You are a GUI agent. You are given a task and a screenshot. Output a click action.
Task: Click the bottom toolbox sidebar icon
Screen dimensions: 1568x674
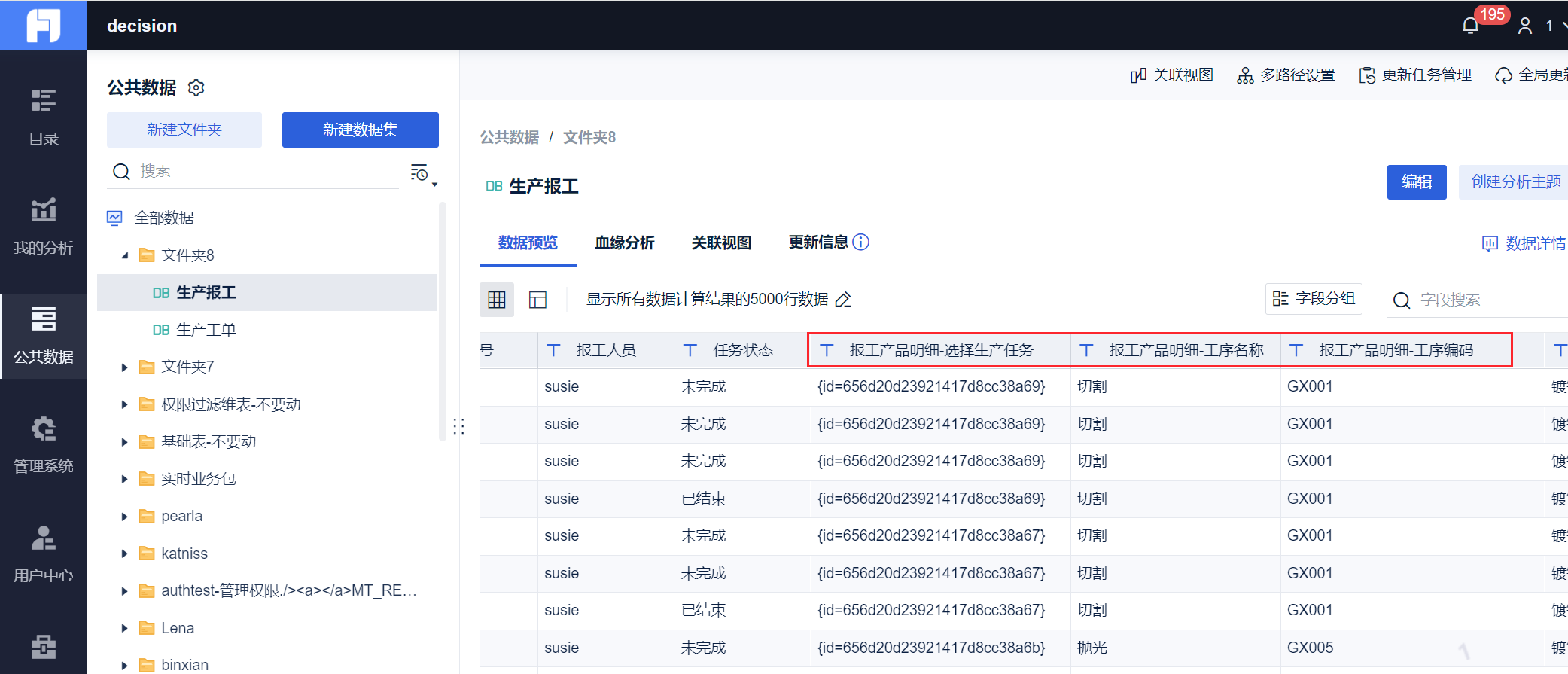click(x=44, y=646)
